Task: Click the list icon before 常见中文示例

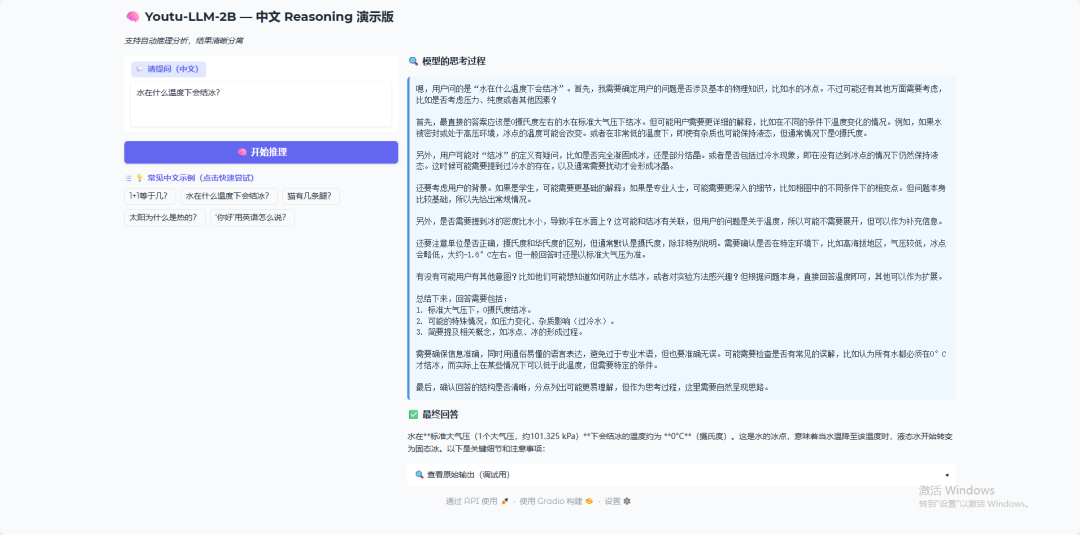Action: [x=128, y=178]
